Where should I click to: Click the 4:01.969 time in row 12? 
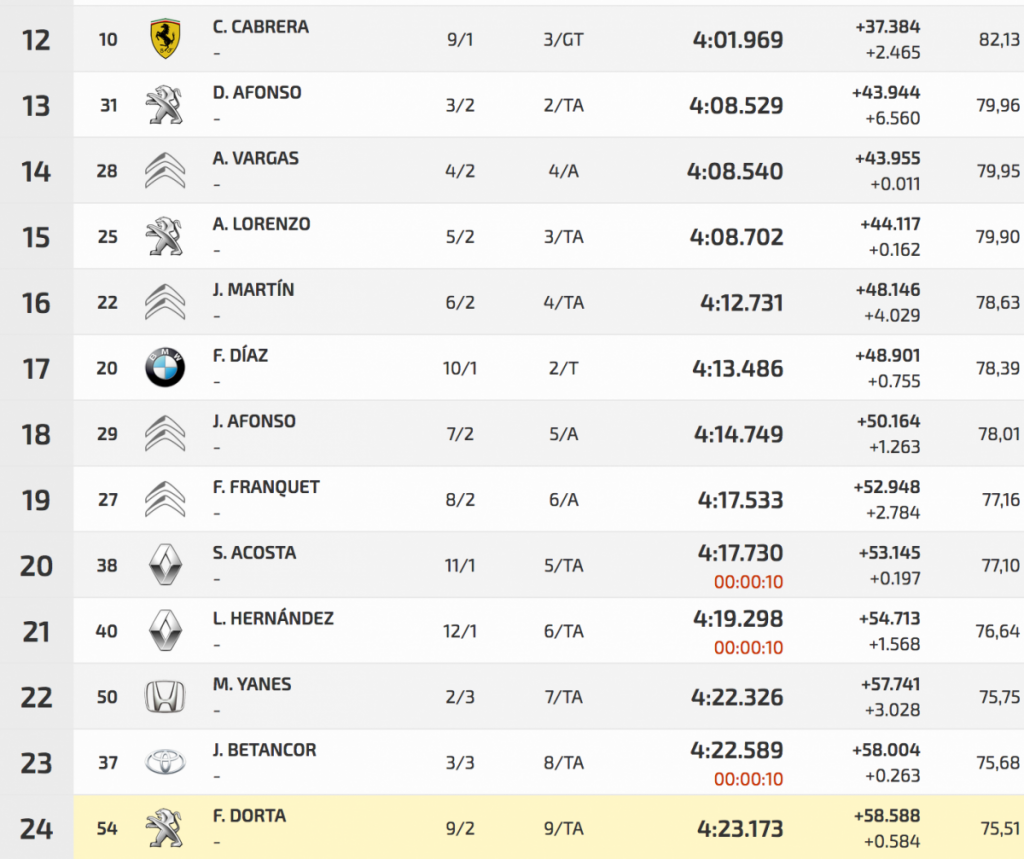click(x=738, y=40)
